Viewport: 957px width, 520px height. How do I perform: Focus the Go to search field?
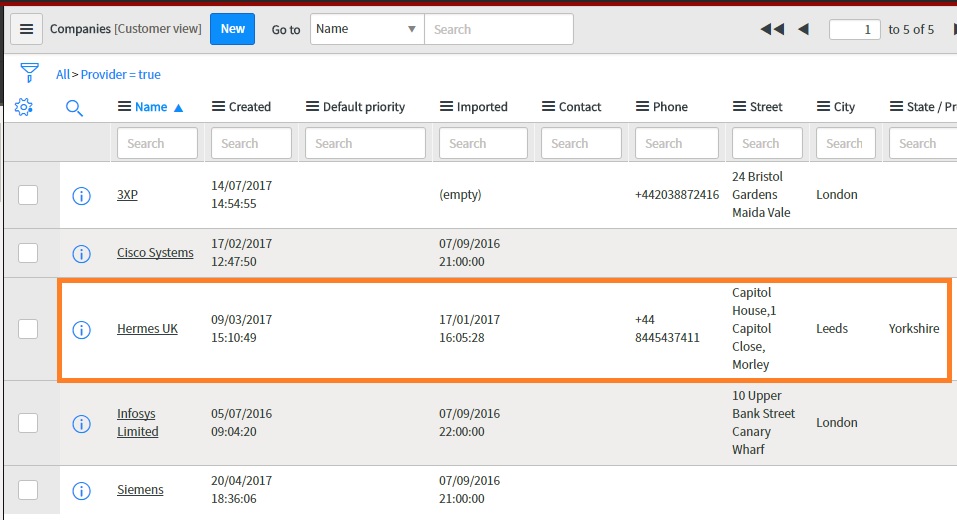tap(499, 29)
